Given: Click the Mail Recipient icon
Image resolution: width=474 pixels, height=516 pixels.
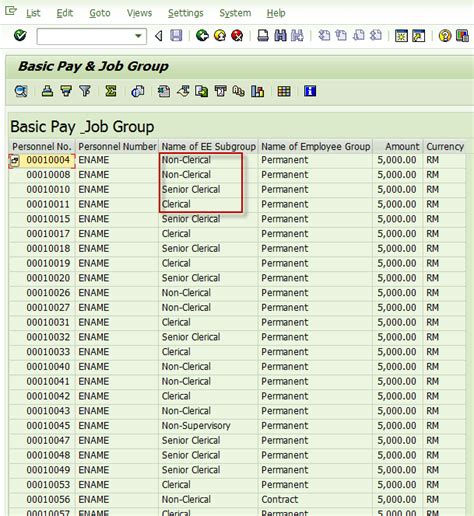Looking at the screenshot, I should [x=220, y=91].
